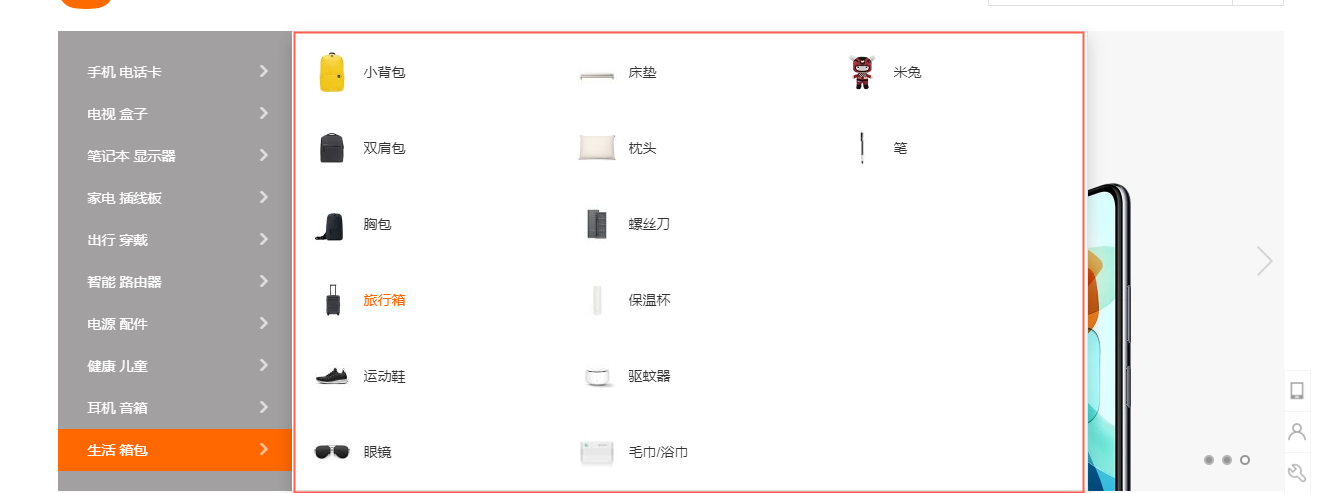Click the 保温杯 product link
Image resolution: width=1341 pixels, height=493 pixels.
tap(649, 300)
